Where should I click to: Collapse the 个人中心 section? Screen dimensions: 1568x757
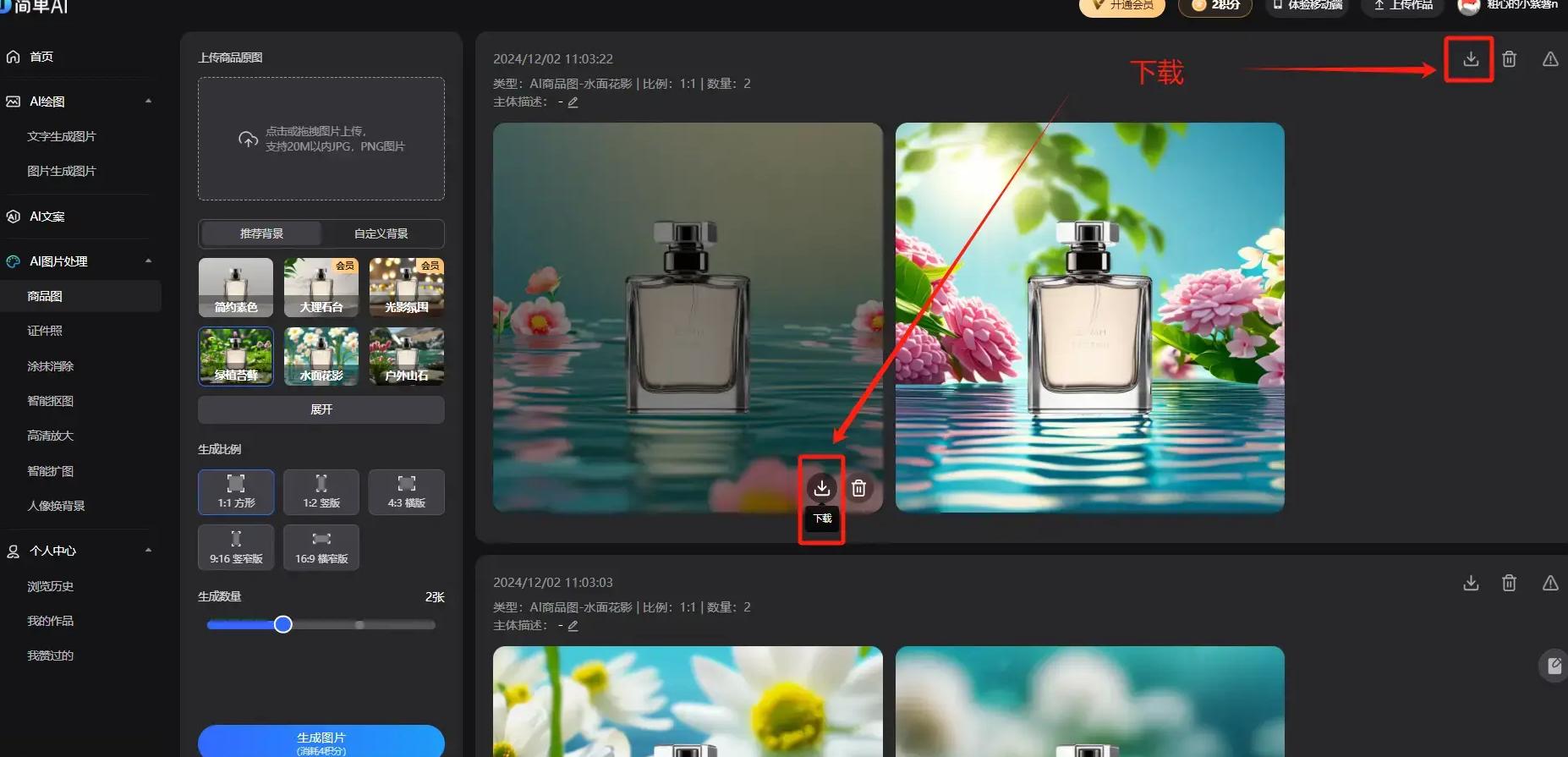click(148, 551)
